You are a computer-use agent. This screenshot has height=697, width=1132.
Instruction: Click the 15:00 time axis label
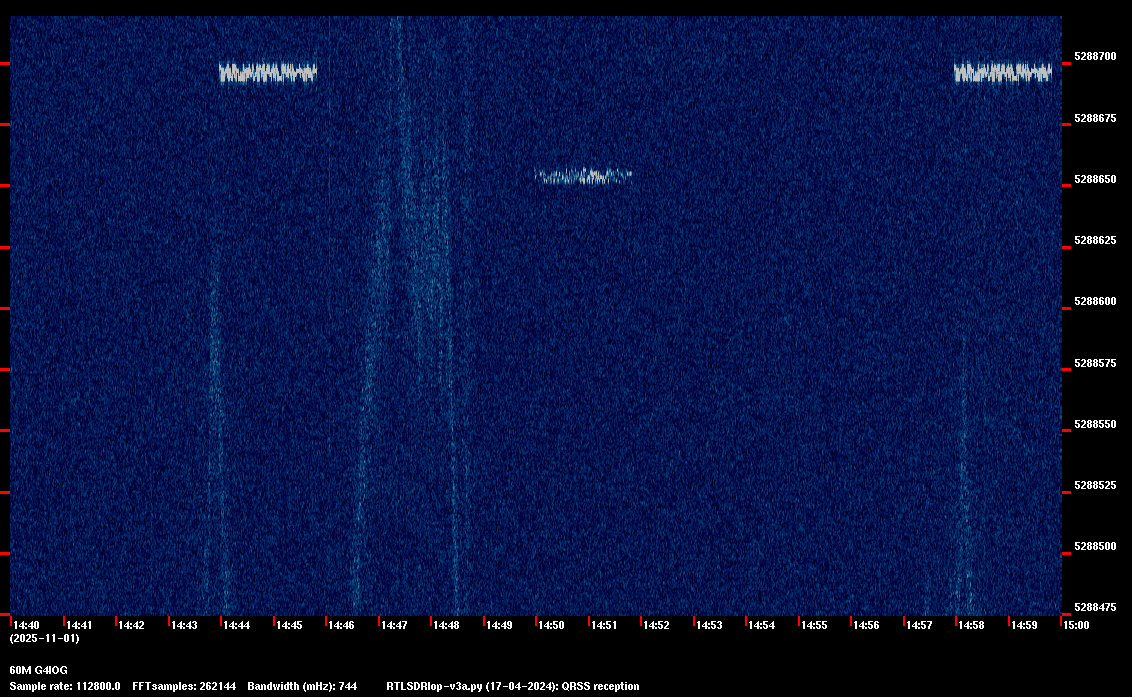point(1076,625)
